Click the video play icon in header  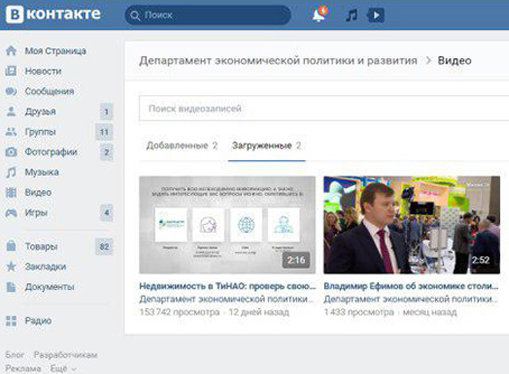[x=376, y=15]
